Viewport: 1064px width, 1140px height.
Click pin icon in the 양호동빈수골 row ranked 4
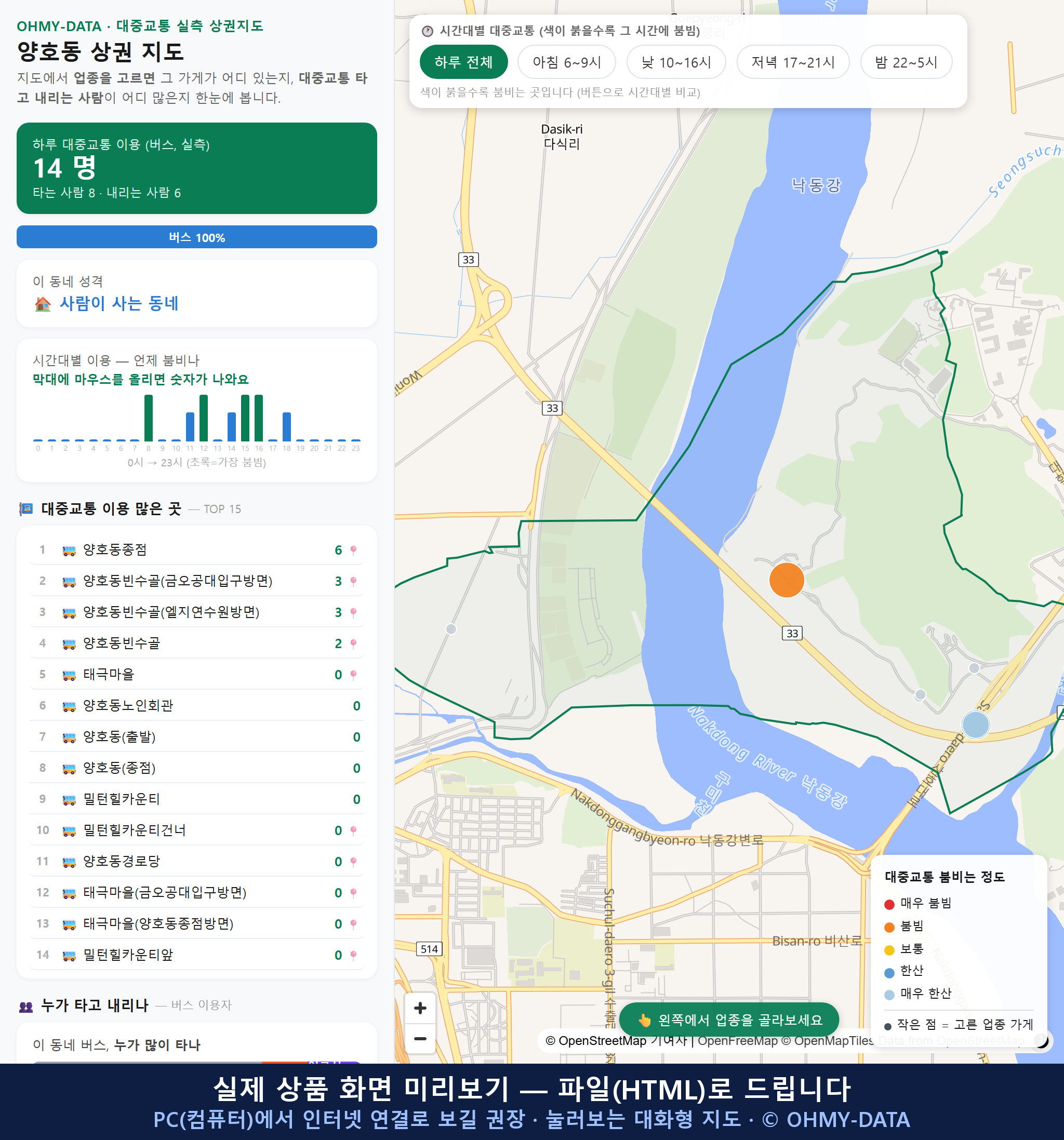[x=353, y=643]
